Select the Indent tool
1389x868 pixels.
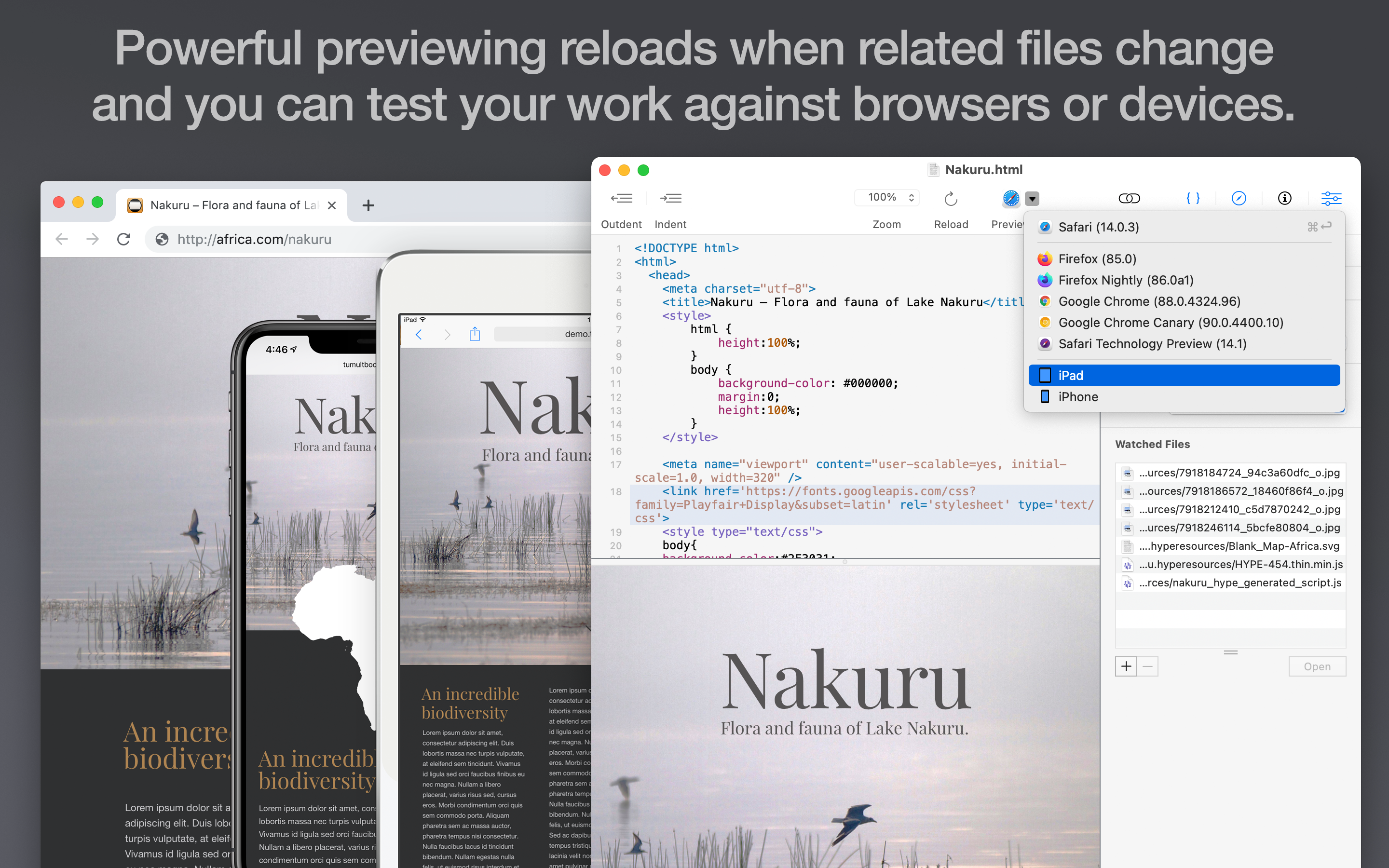(671, 198)
